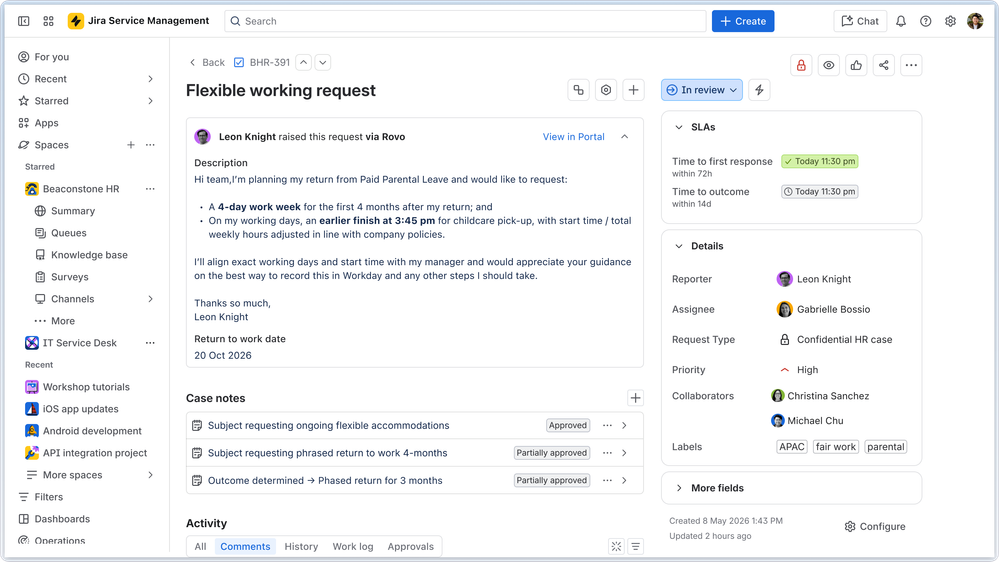The width and height of the screenshot is (999, 562).
Task: Expand the Recent sidebar chevron
Action: tap(150, 79)
